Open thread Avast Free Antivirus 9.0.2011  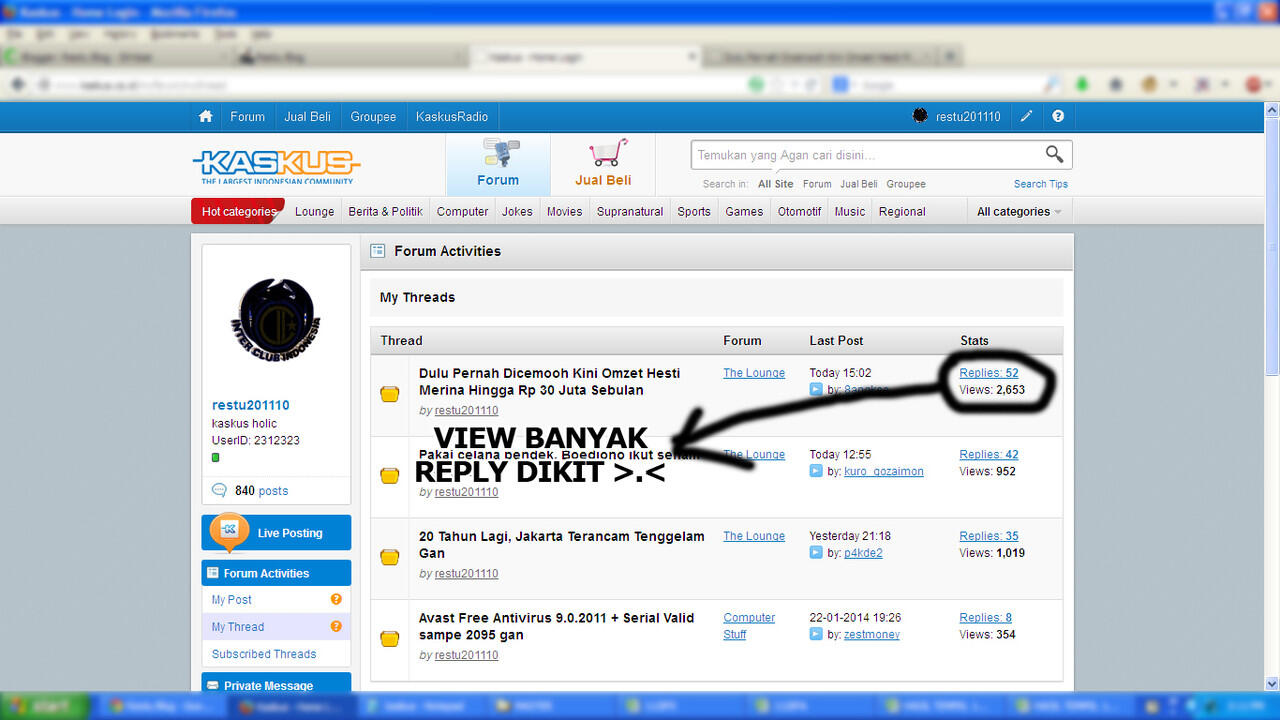point(556,626)
